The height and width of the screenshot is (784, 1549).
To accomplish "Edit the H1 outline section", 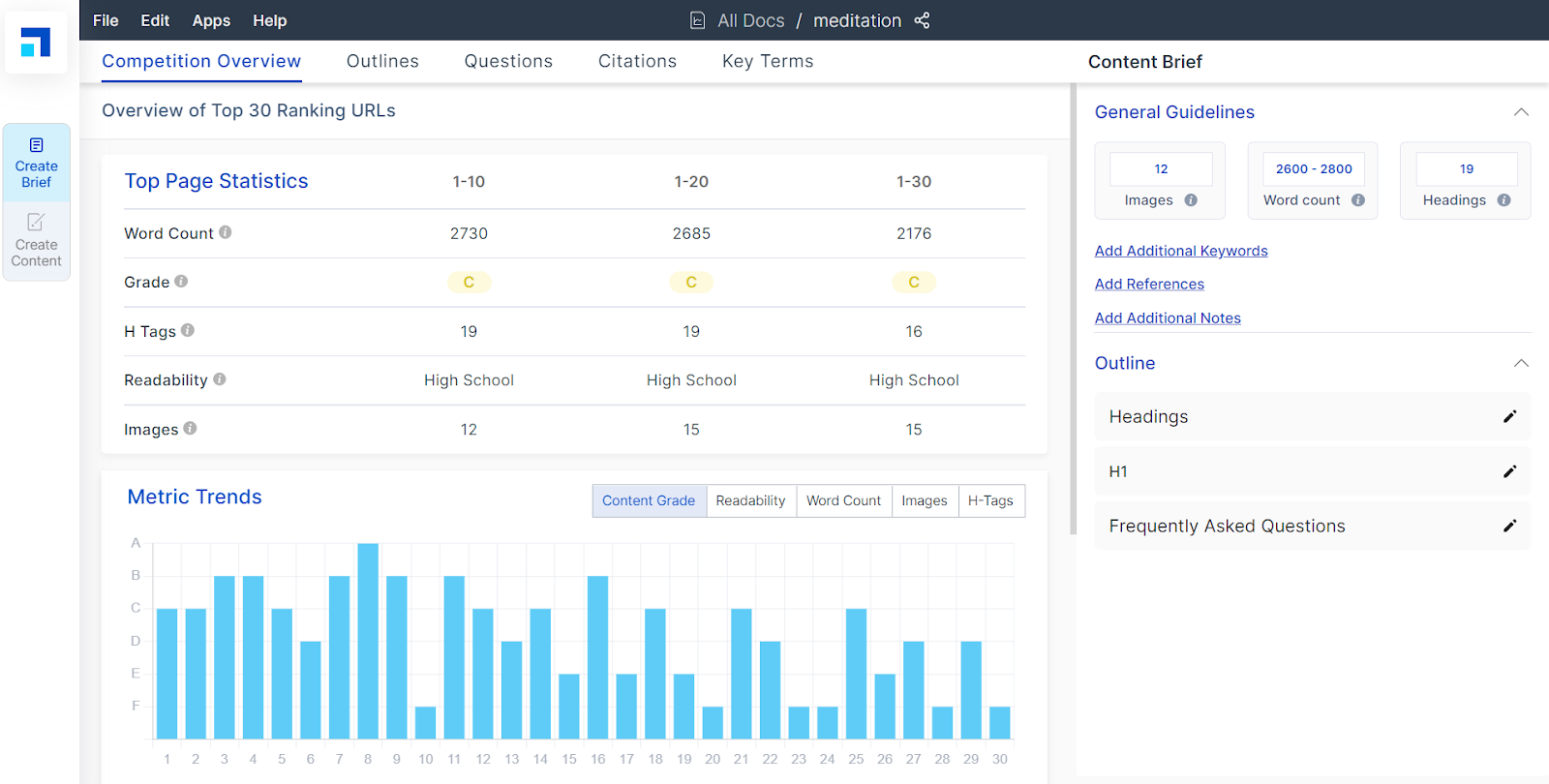I will point(1509,471).
